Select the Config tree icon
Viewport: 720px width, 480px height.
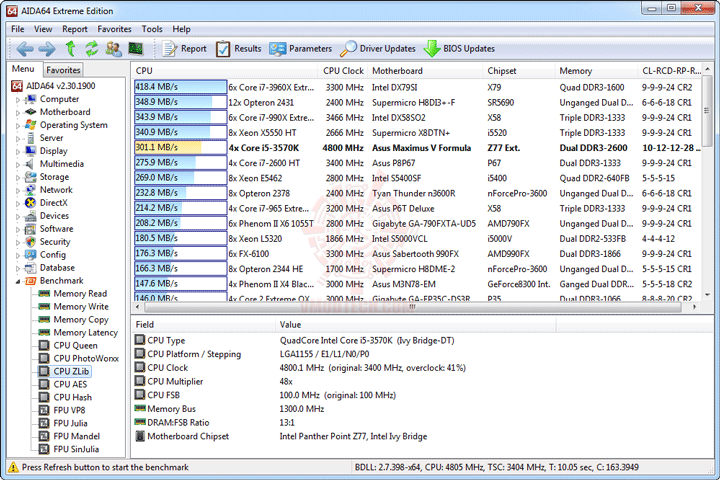pos(31,254)
